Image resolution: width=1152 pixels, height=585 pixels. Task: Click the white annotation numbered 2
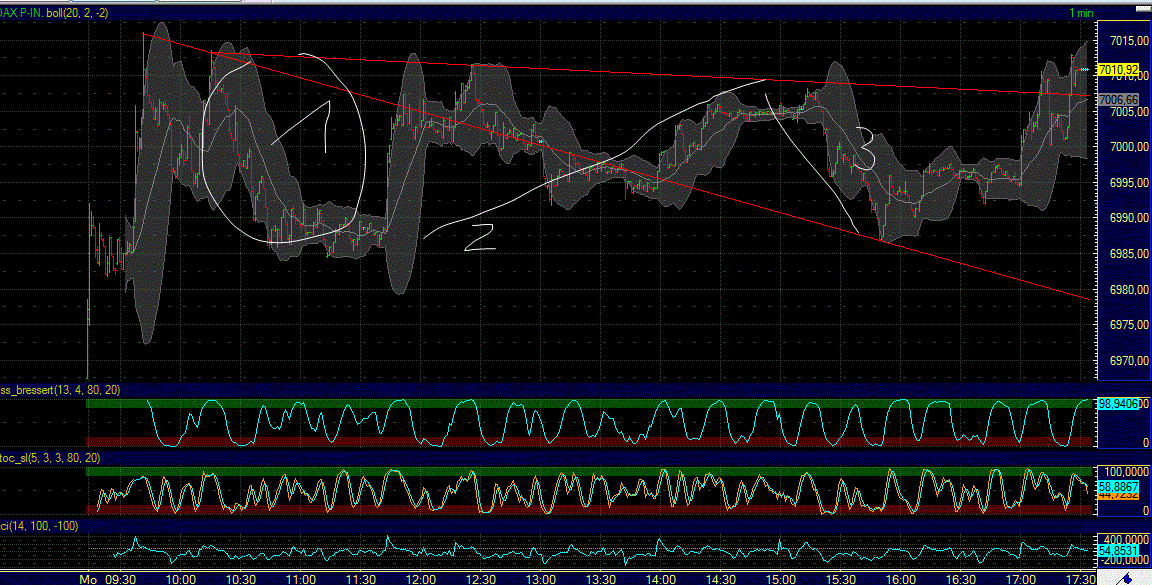pyautogui.click(x=479, y=236)
